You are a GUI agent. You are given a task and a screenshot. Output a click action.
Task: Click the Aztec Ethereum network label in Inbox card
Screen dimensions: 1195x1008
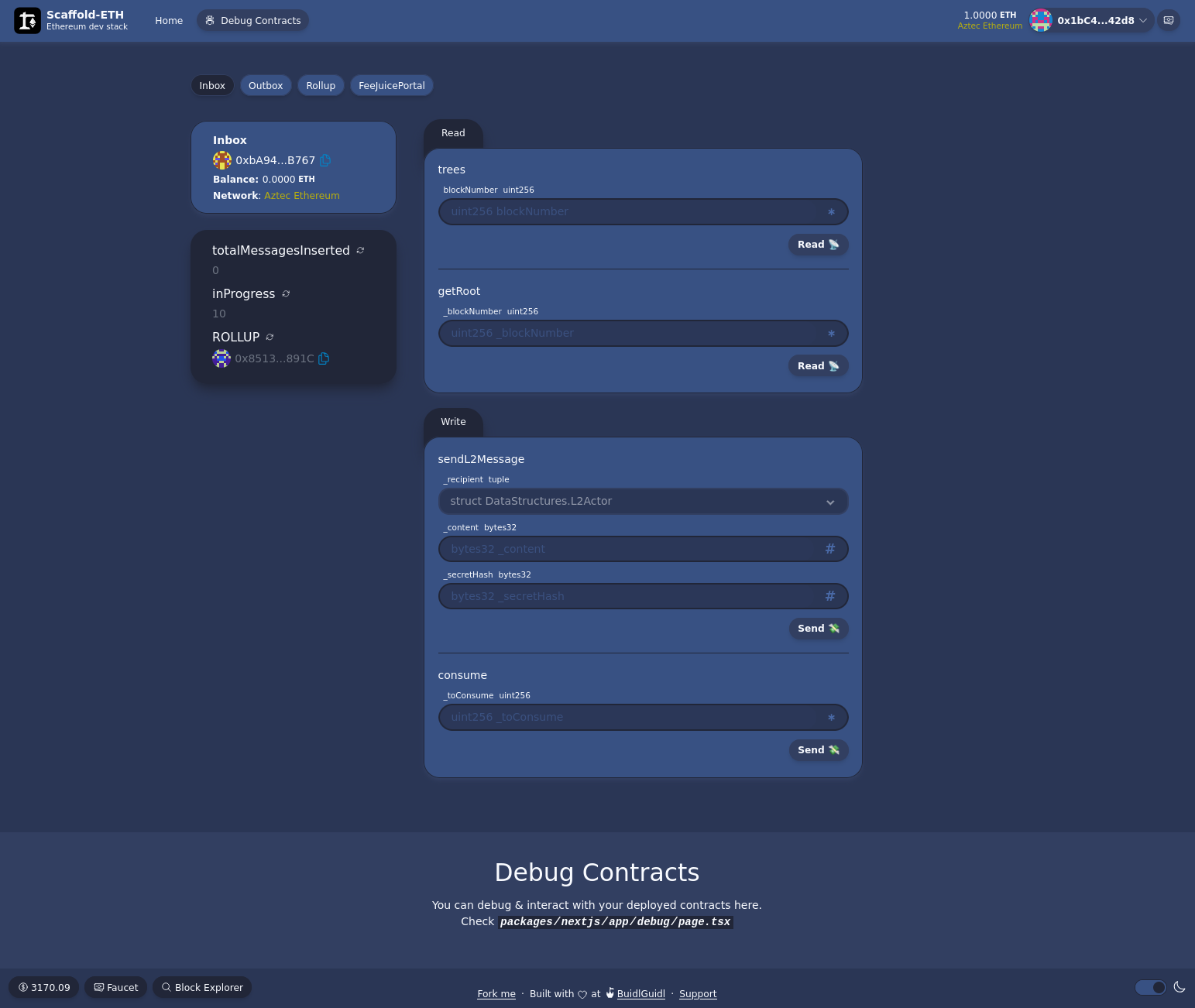(302, 196)
